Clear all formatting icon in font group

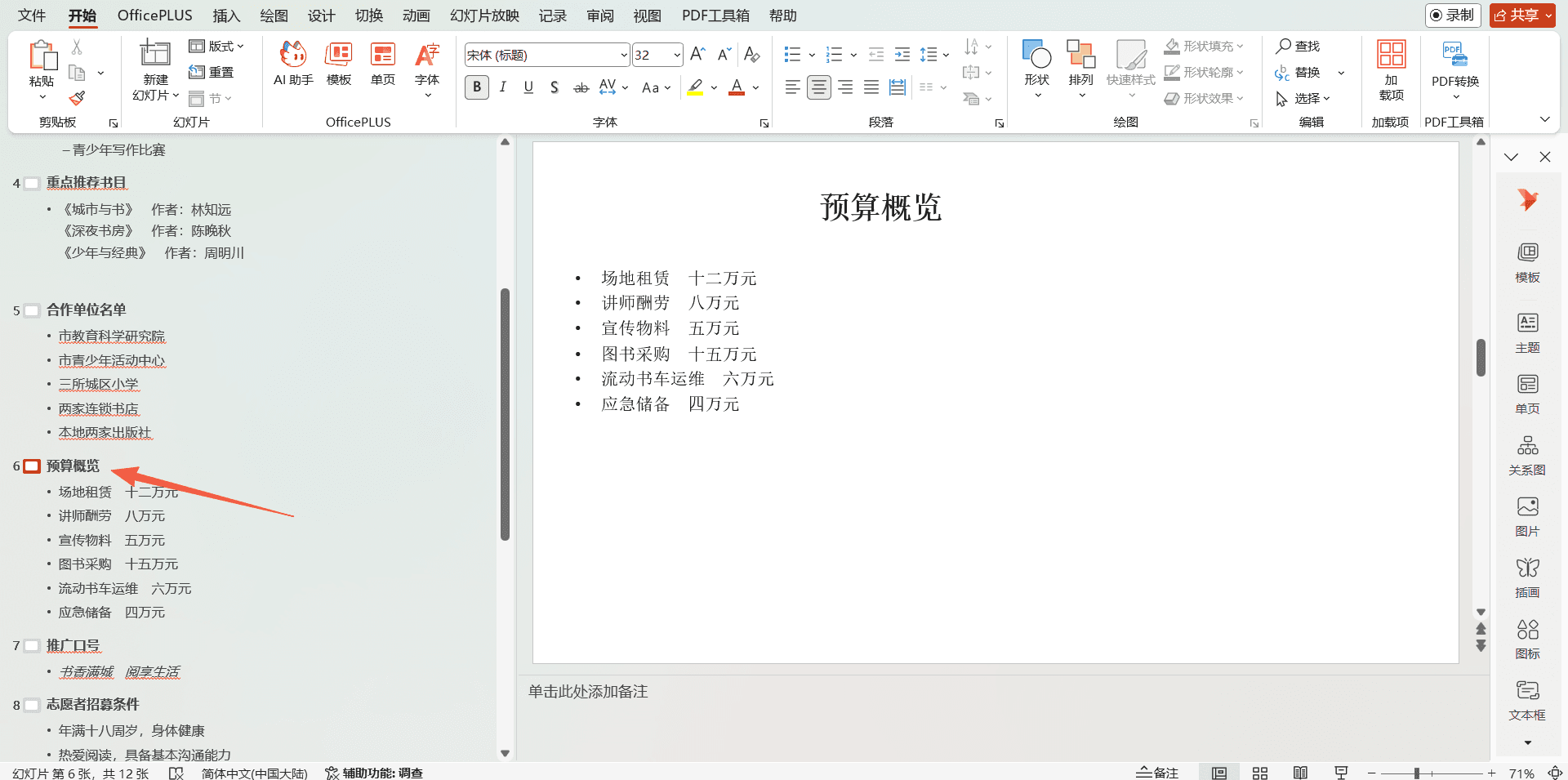click(x=752, y=55)
